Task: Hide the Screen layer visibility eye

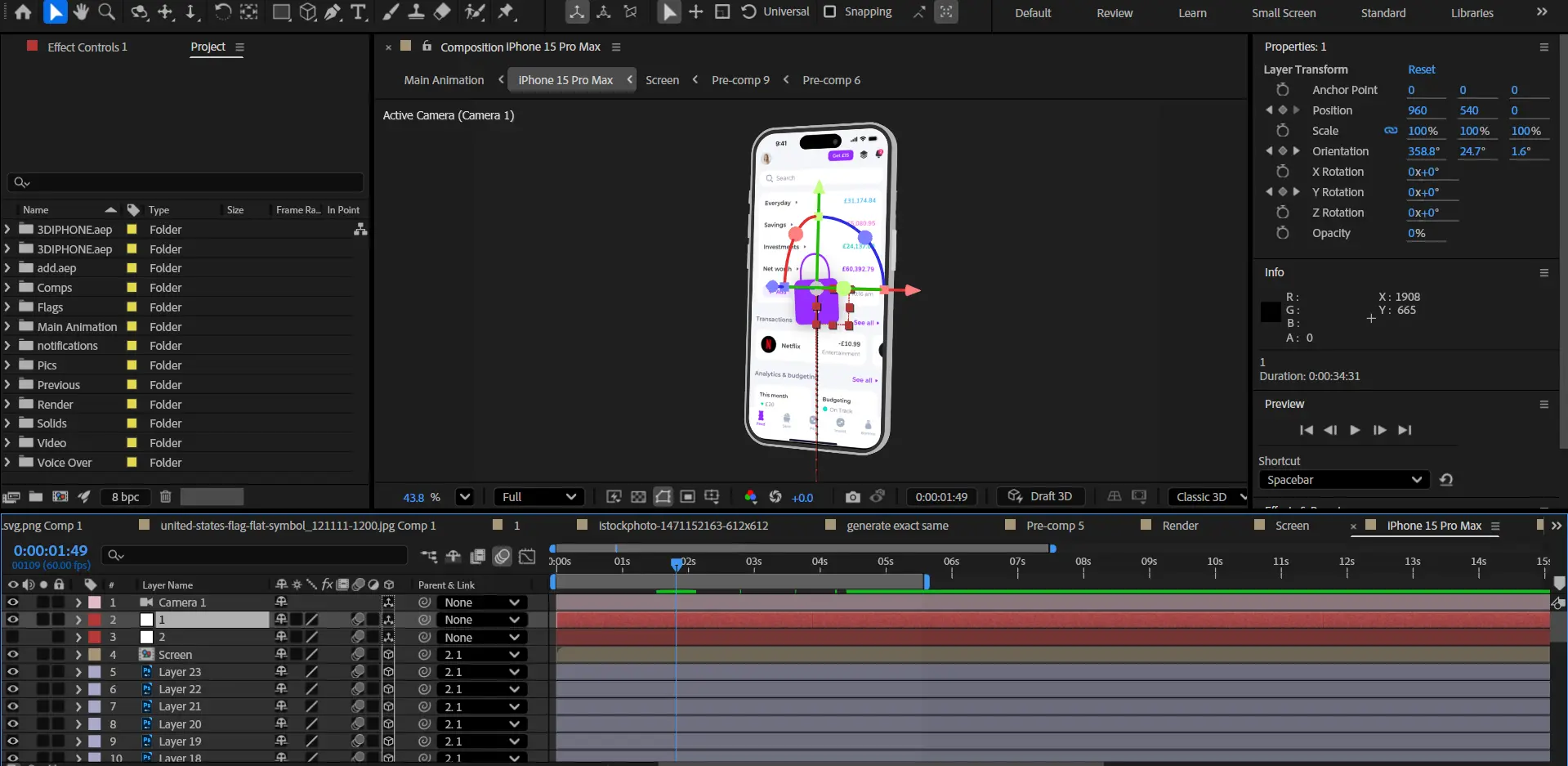Action: coord(12,654)
